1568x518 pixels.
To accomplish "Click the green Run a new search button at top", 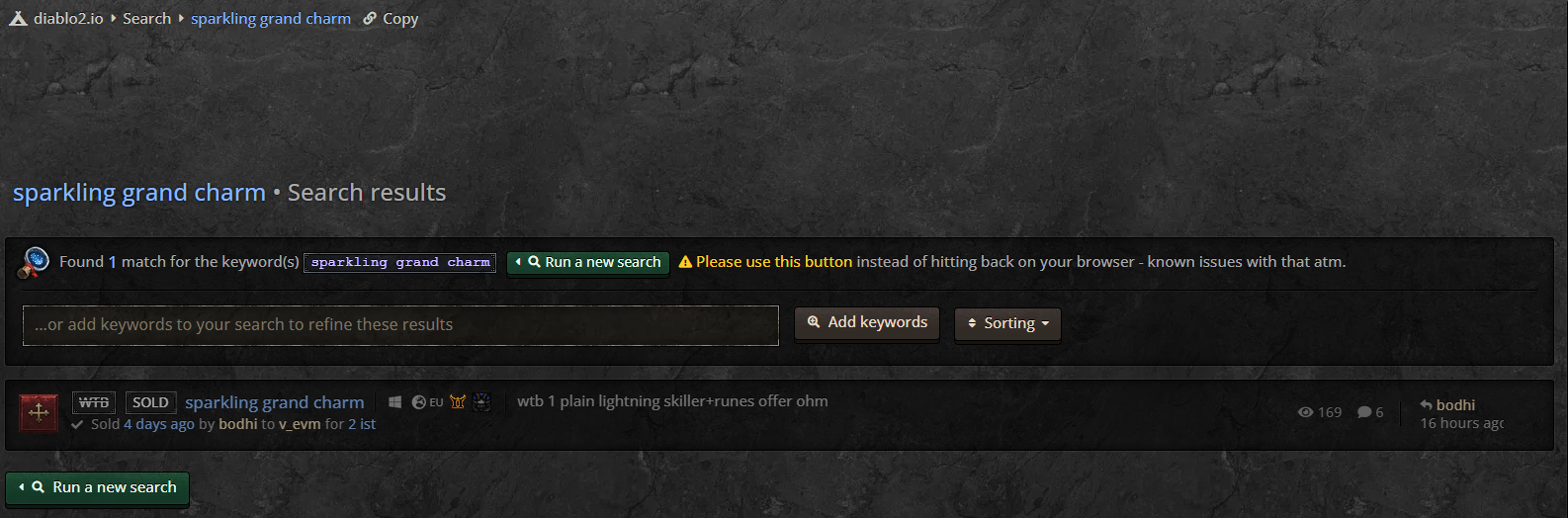I will point(588,262).
